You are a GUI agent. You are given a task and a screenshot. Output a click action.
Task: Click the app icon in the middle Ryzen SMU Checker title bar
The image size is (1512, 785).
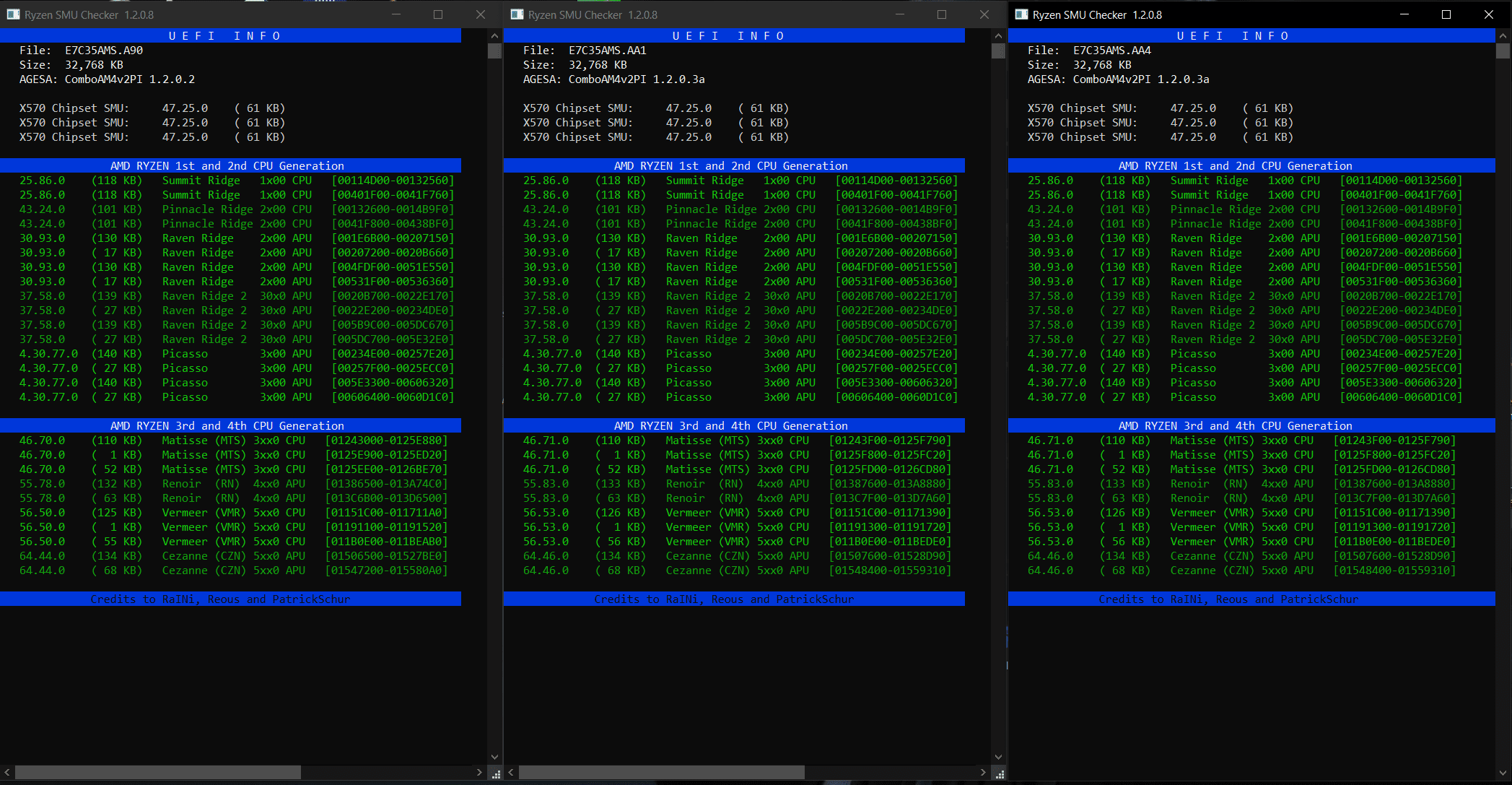[517, 14]
